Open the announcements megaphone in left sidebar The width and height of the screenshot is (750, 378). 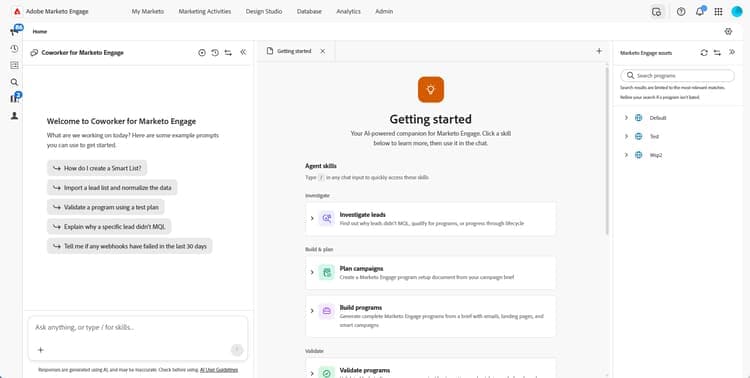(15, 31)
